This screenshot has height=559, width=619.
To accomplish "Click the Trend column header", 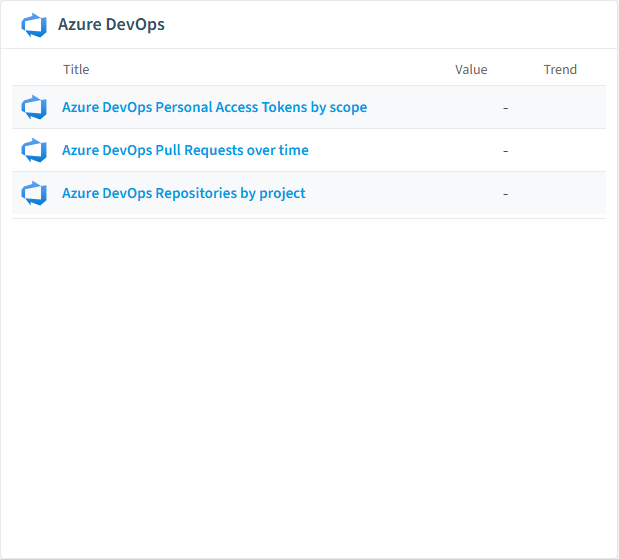I will (560, 69).
